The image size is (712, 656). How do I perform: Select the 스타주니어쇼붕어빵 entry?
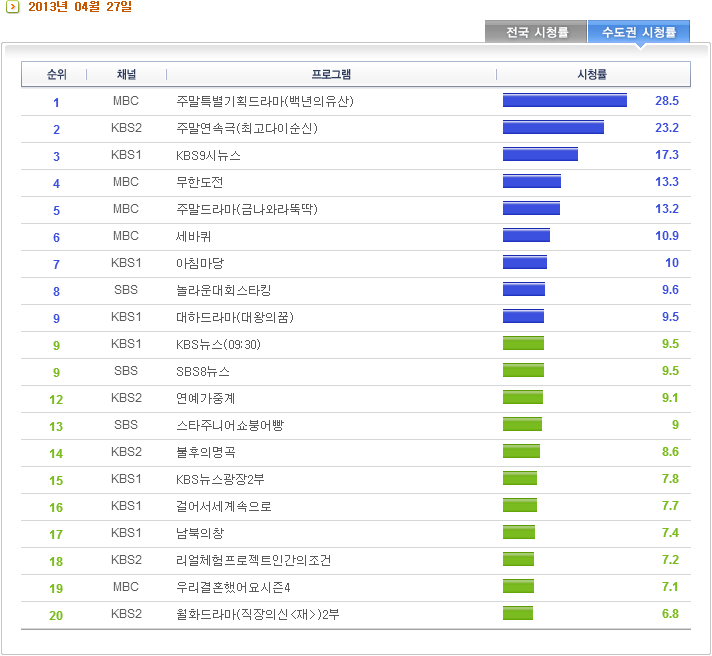click(230, 425)
